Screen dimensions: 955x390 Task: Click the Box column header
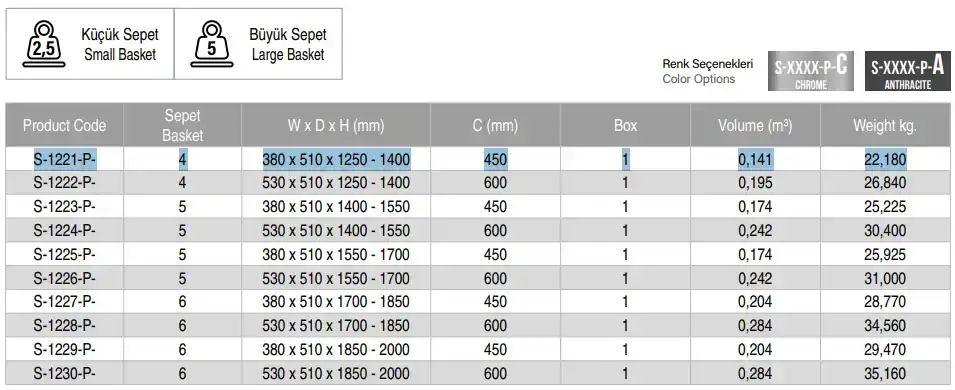click(x=626, y=126)
